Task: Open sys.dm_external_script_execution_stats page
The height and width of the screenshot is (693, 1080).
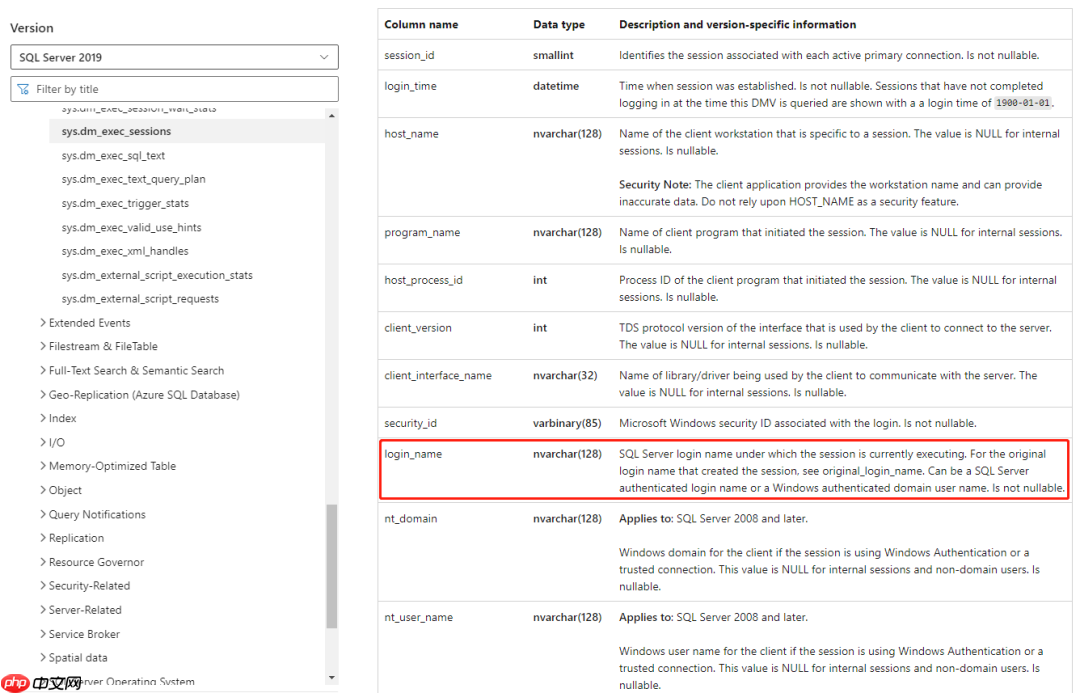Action: [157, 275]
